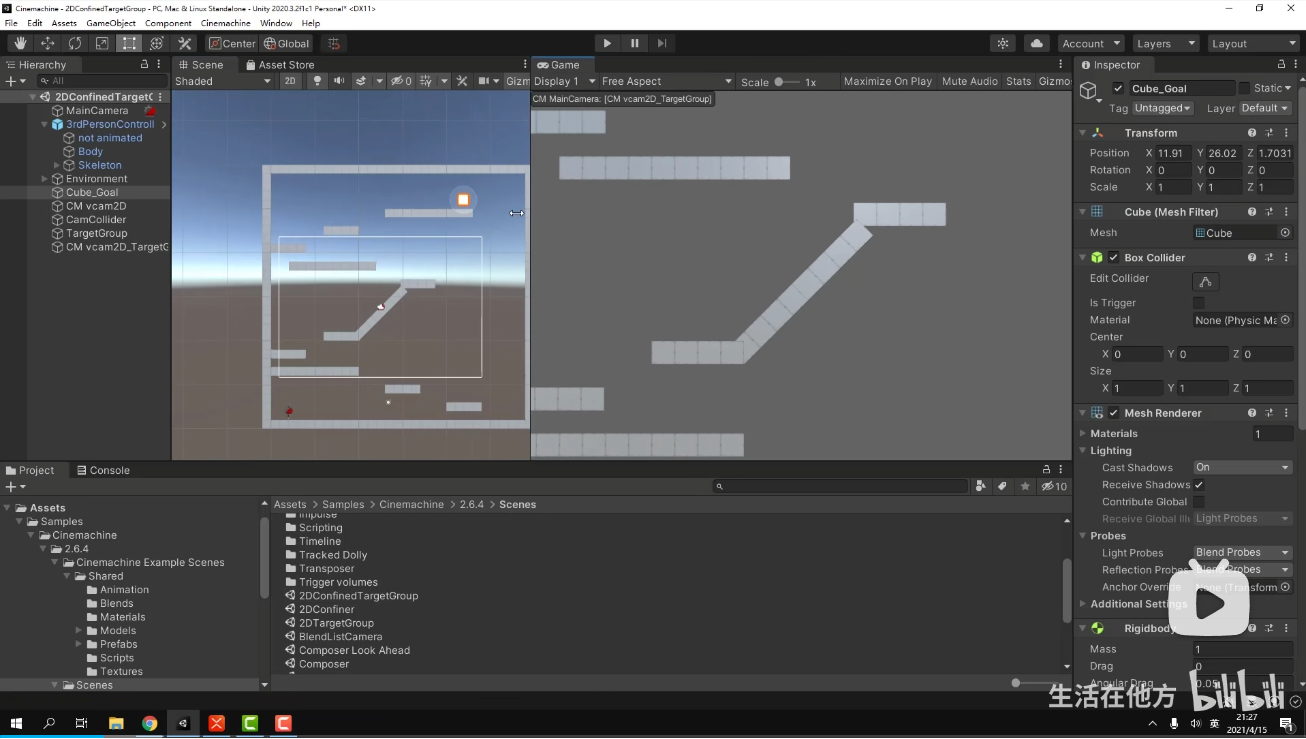Toggle grid snapping icon in toolbar
The width and height of the screenshot is (1306, 739).
point(334,43)
